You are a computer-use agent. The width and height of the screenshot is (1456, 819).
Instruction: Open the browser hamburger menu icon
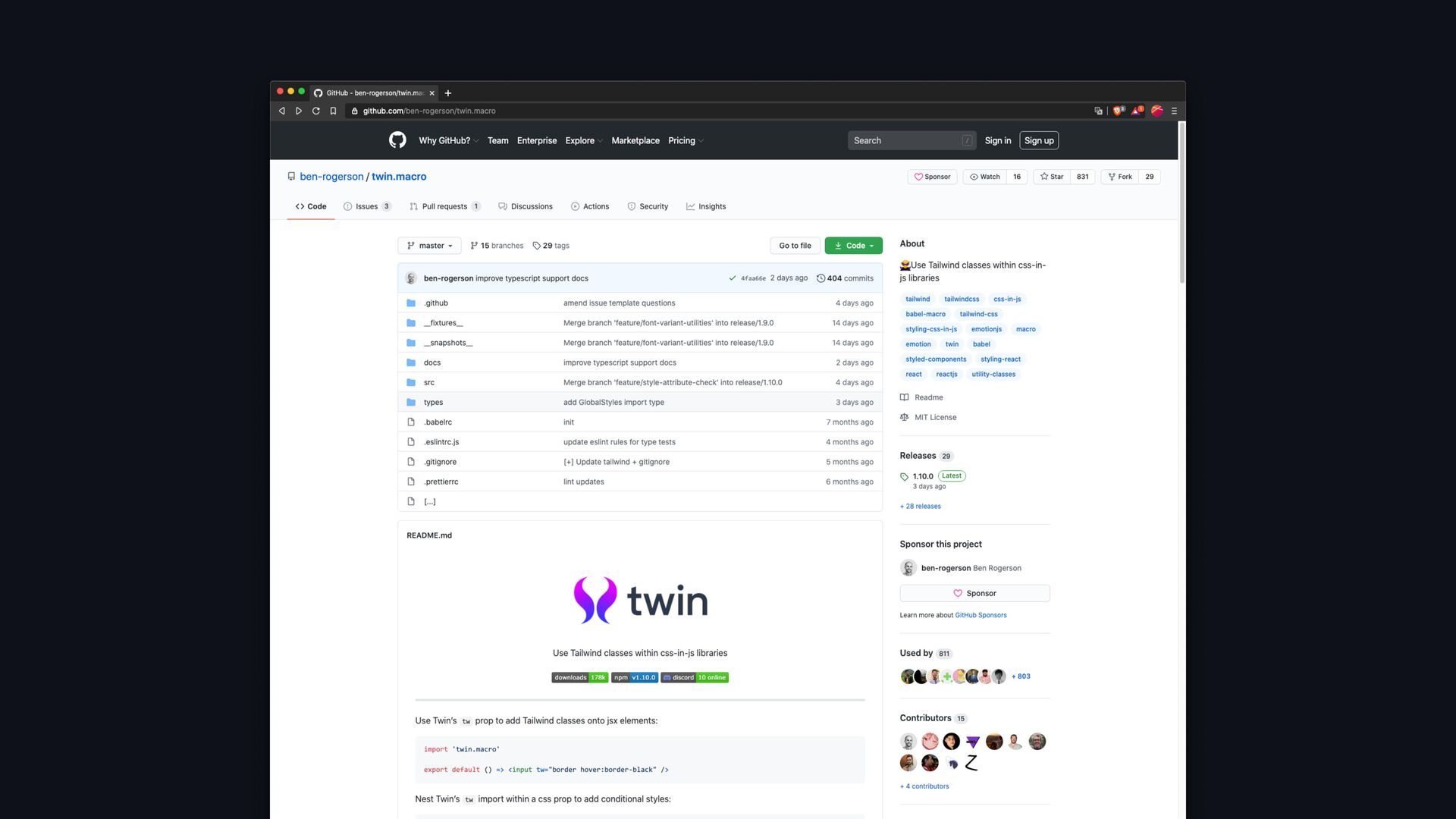coord(1174,111)
